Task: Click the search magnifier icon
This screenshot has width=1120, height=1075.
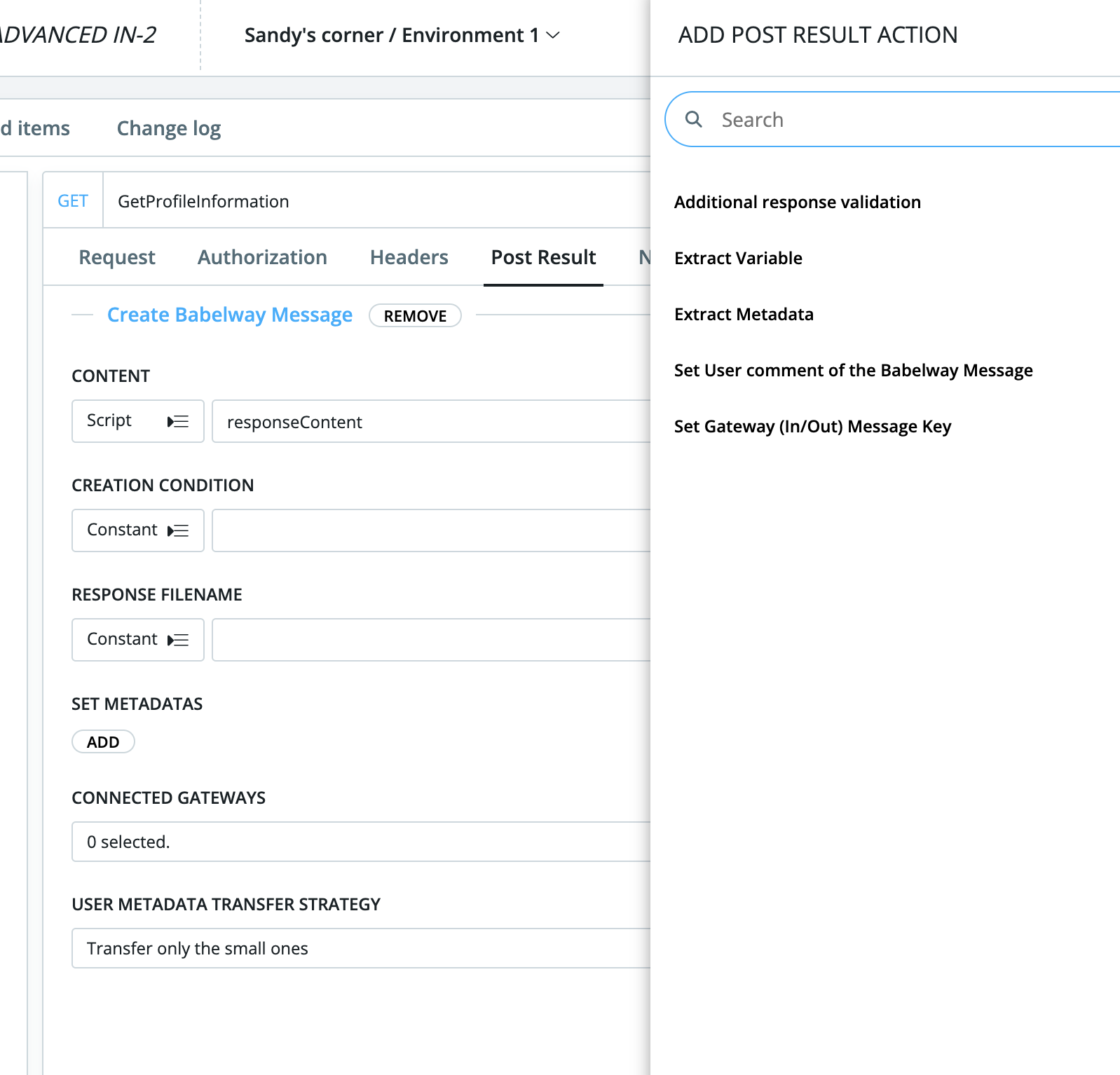Action: tap(693, 119)
